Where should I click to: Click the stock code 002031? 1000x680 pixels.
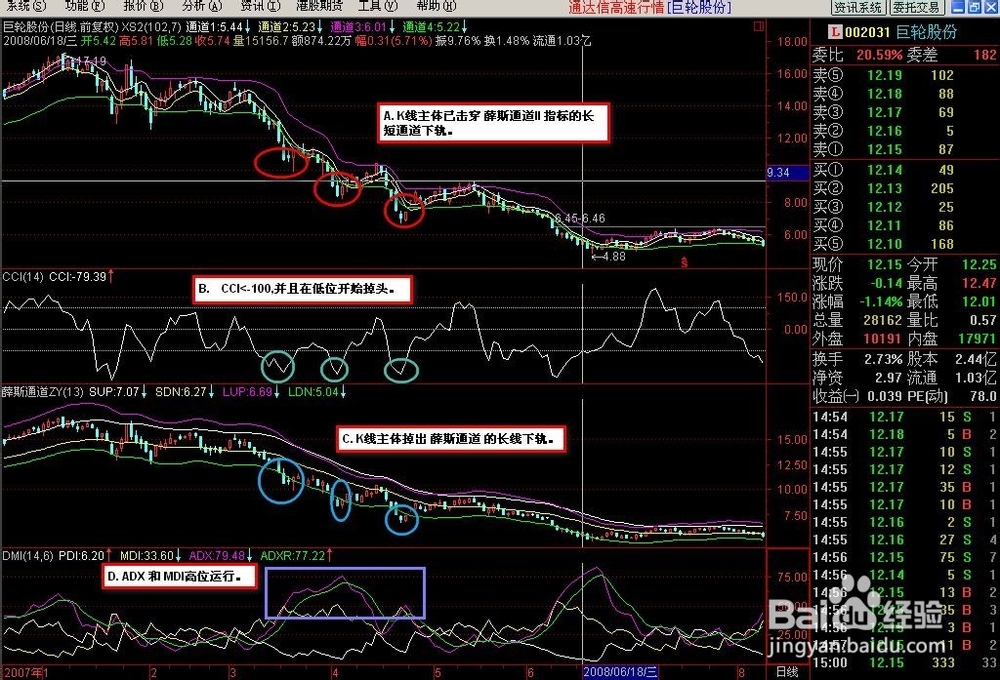[x=867, y=32]
